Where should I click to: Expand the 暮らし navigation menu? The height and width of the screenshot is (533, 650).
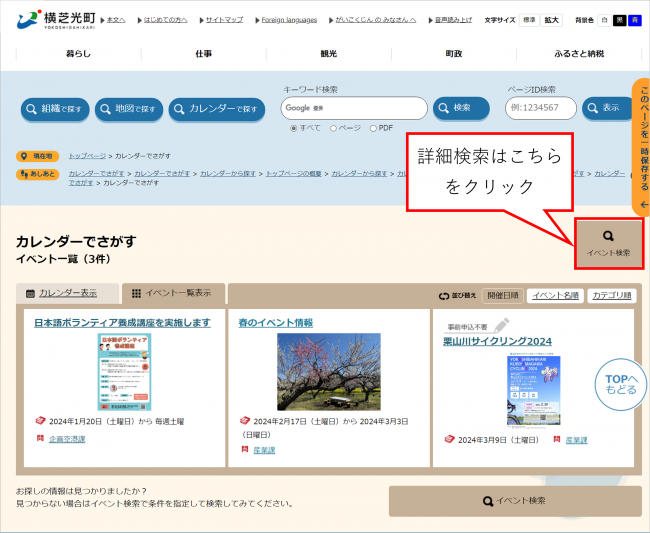pyautogui.click(x=78, y=53)
